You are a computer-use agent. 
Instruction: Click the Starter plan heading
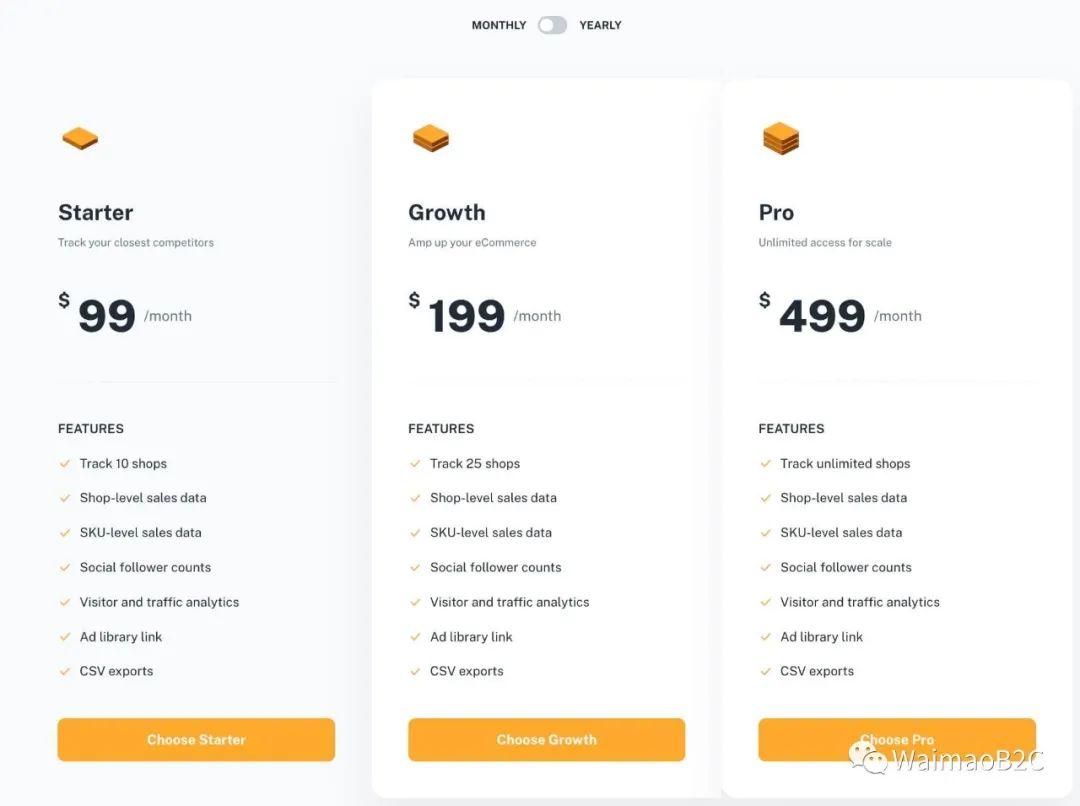[96, 213]
